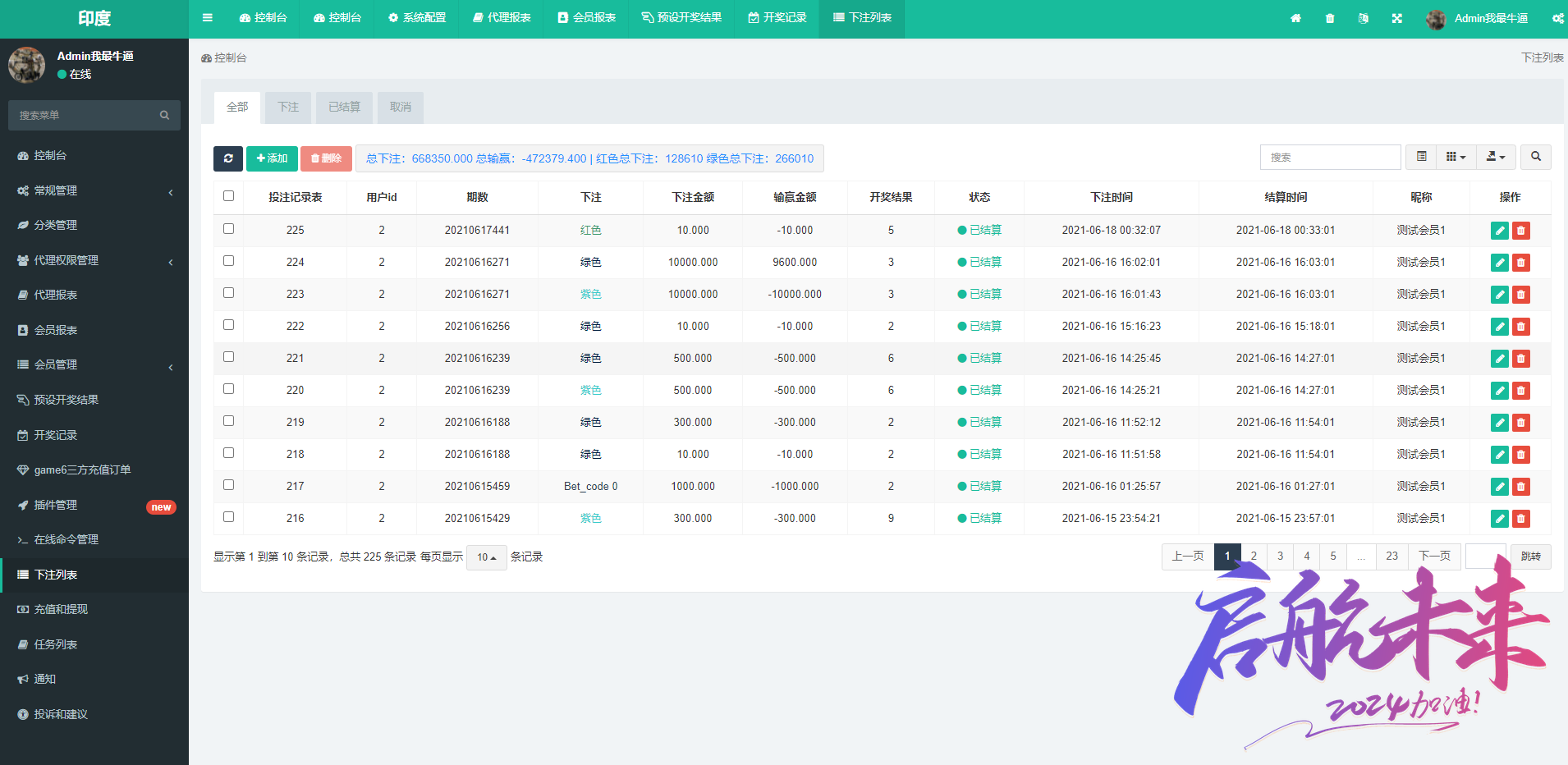Edit record 220 with pencil icon
This screenshot has width=1568, height=765.
(1500, 391)
